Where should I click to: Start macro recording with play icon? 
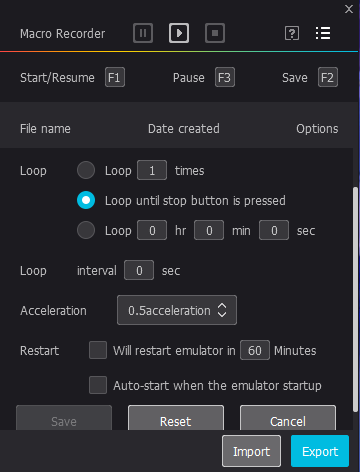pos(179,33)
